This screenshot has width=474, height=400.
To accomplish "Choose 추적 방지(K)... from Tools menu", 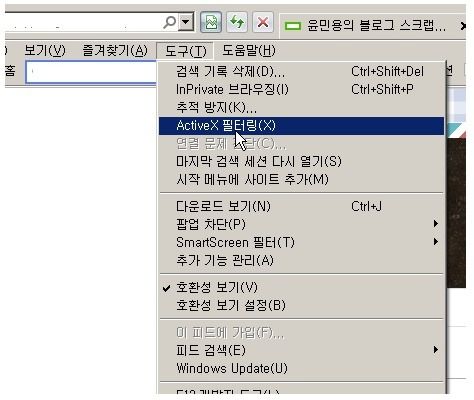I will (x=301, y=107).
